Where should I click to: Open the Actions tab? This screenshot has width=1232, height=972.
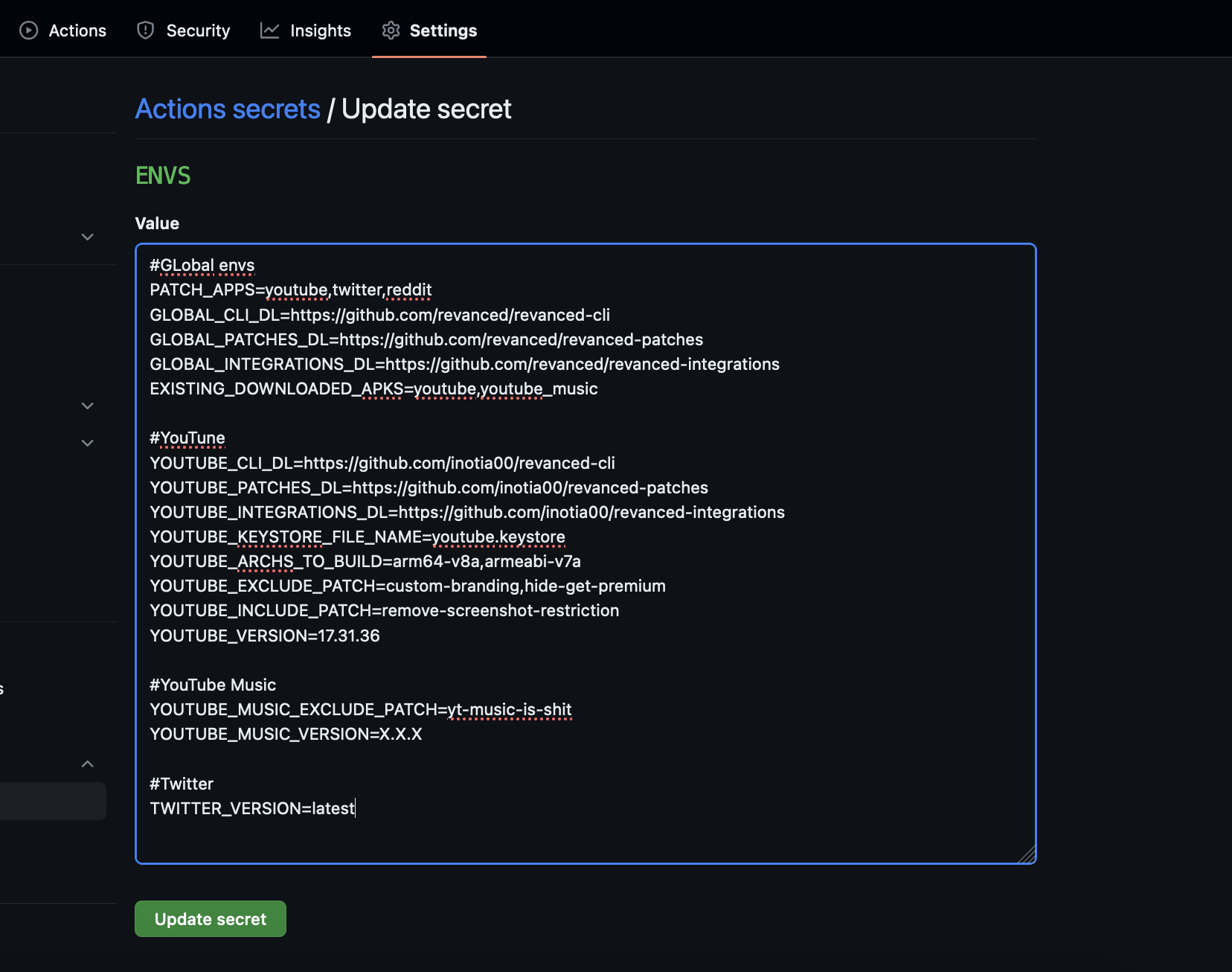(x=62, y=31)
